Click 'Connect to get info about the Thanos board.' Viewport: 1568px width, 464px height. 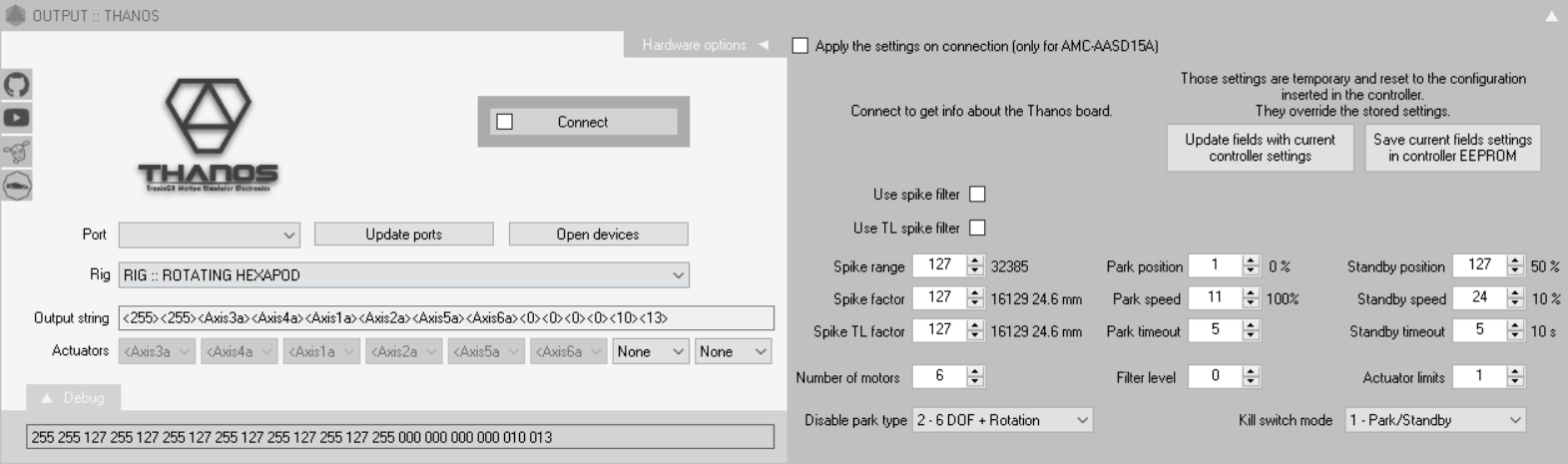coord(981,112)
